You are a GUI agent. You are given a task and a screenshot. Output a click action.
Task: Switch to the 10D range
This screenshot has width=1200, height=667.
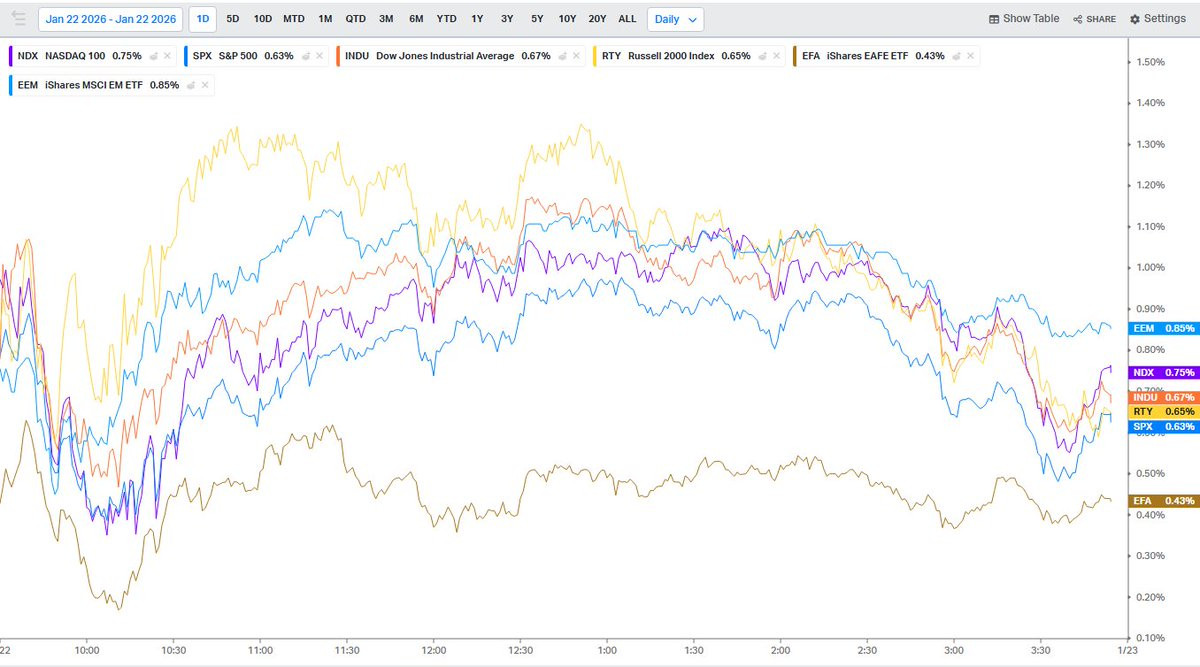pyautogui.click(x=262, y=19)
